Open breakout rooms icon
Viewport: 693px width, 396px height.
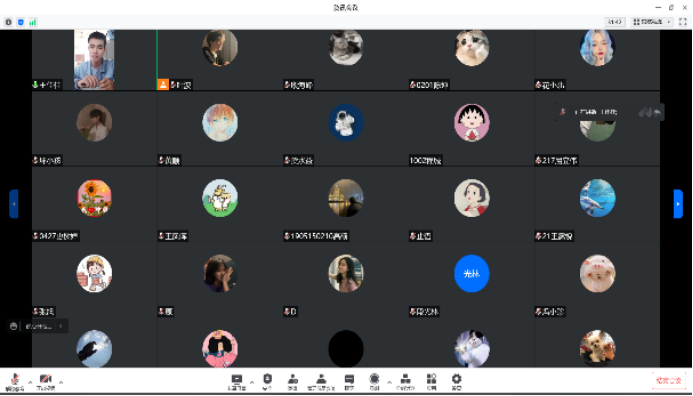[405, 382]
